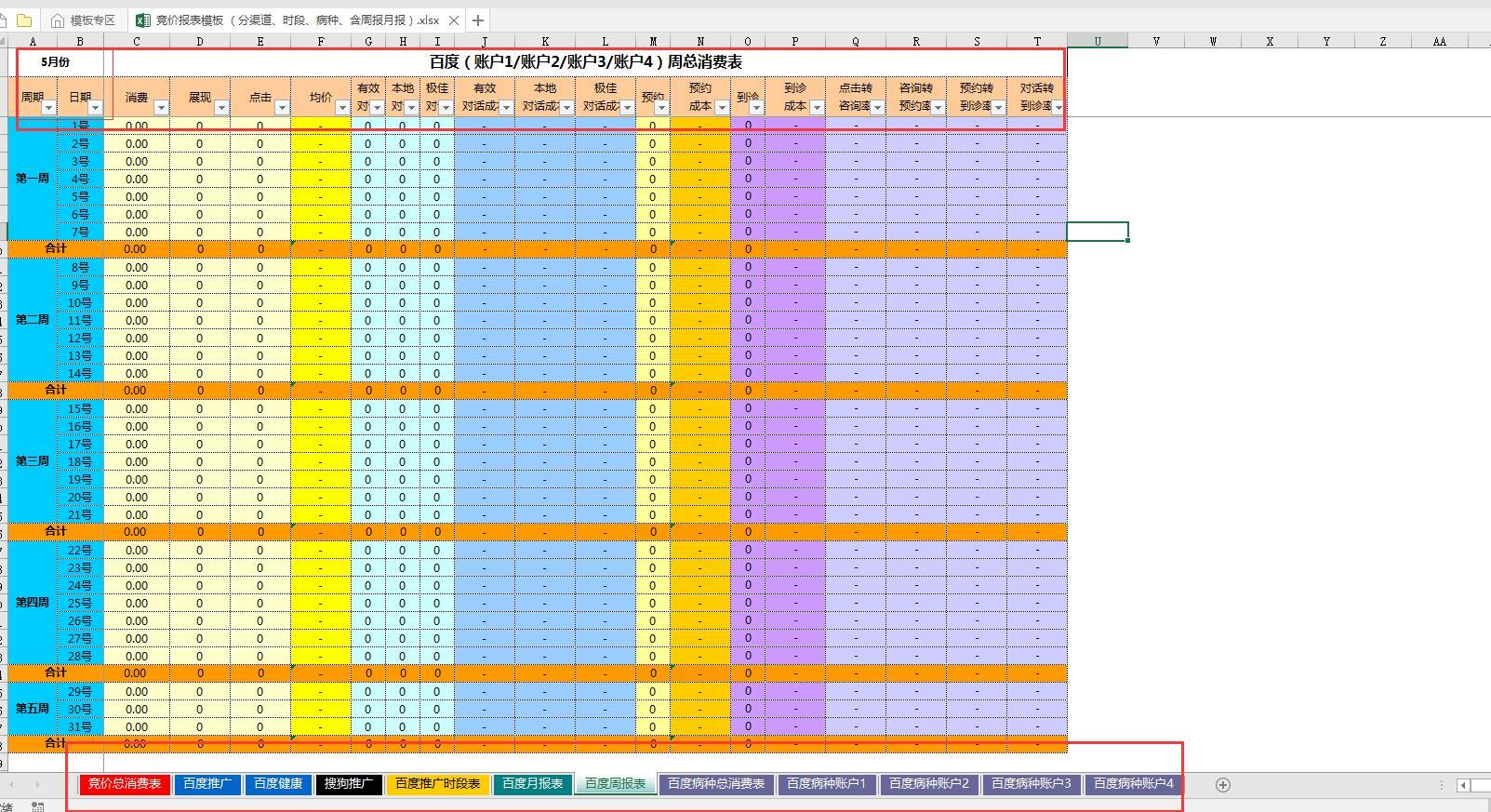Image resolution: width=1491 pixels, height=812 pixels.
Task: Select the 第五周 merged cell
Action: pos(33,709)
